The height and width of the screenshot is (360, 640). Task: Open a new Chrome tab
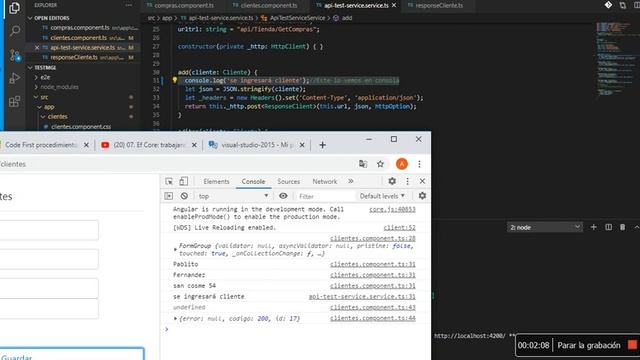[x=322, y=145]
